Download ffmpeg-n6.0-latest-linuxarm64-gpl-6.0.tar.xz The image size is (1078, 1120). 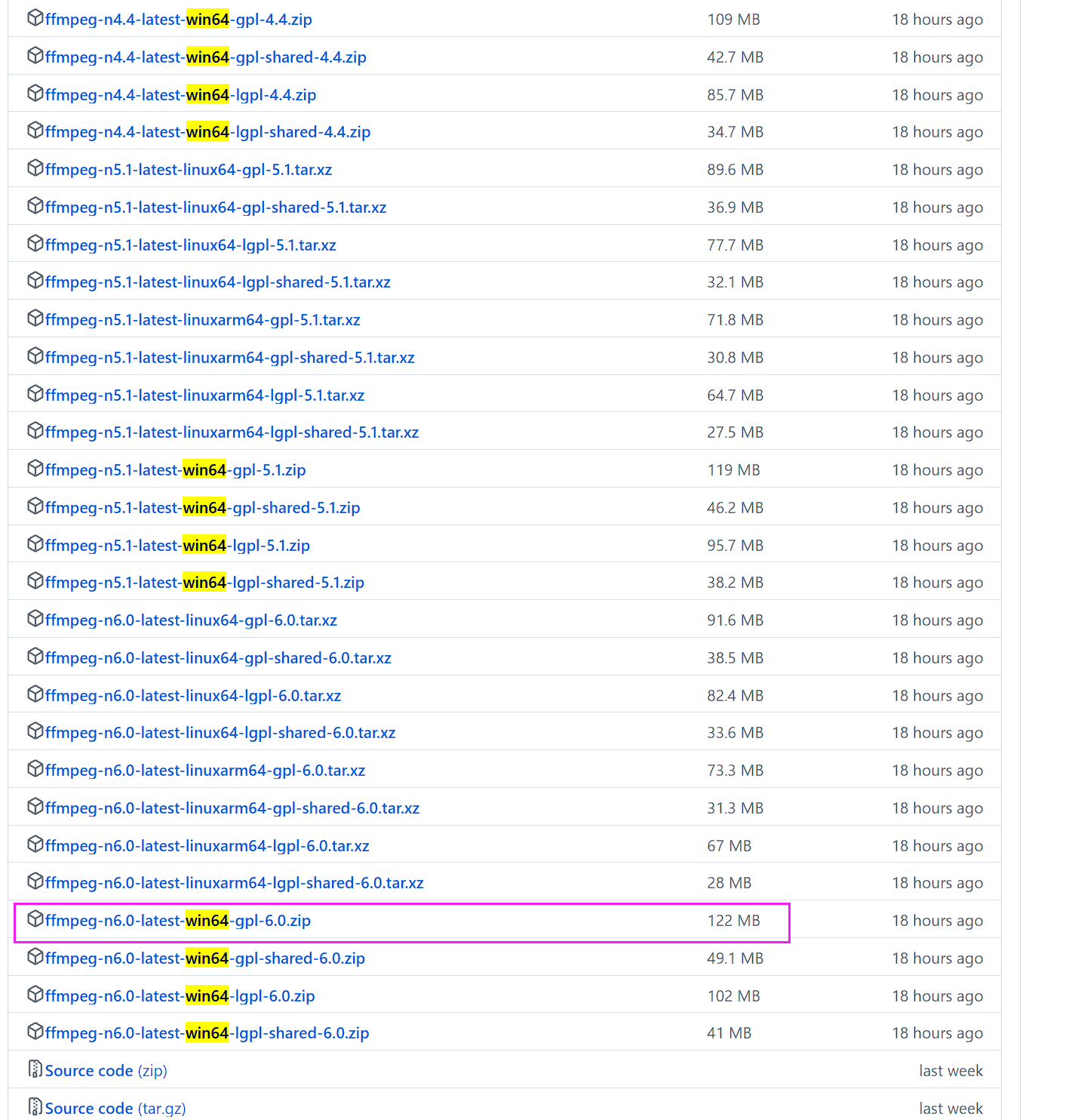[205, 771]
